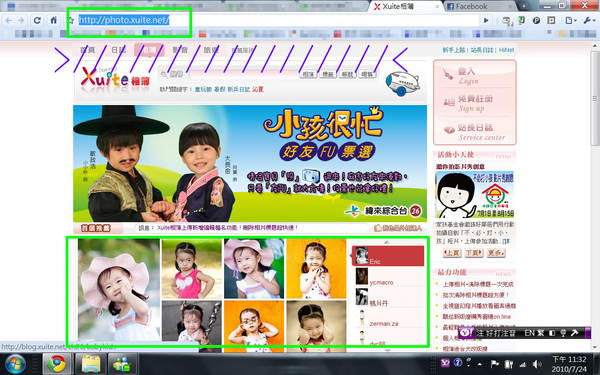
Task: Click the volume speaker tray icon
Action: 536,364
